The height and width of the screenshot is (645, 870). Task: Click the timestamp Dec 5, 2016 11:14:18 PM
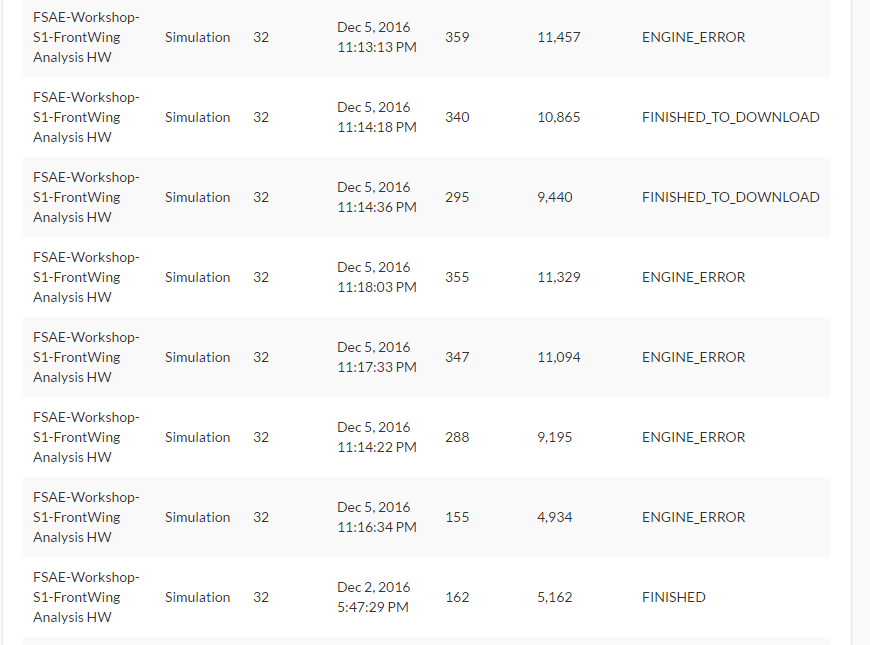pos(376,117)
